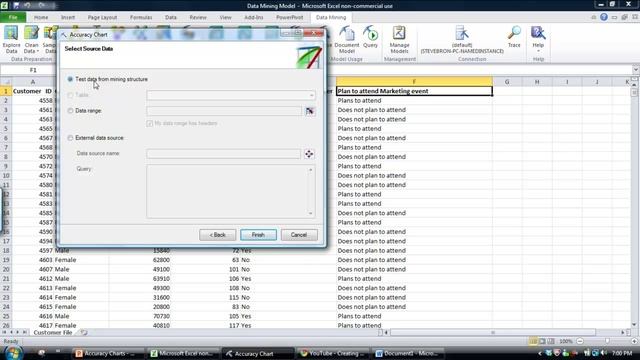Viewport: 640px width, 360px height.
Task: Open the Data Mining ribbon tab
Action: pos(331,18)
